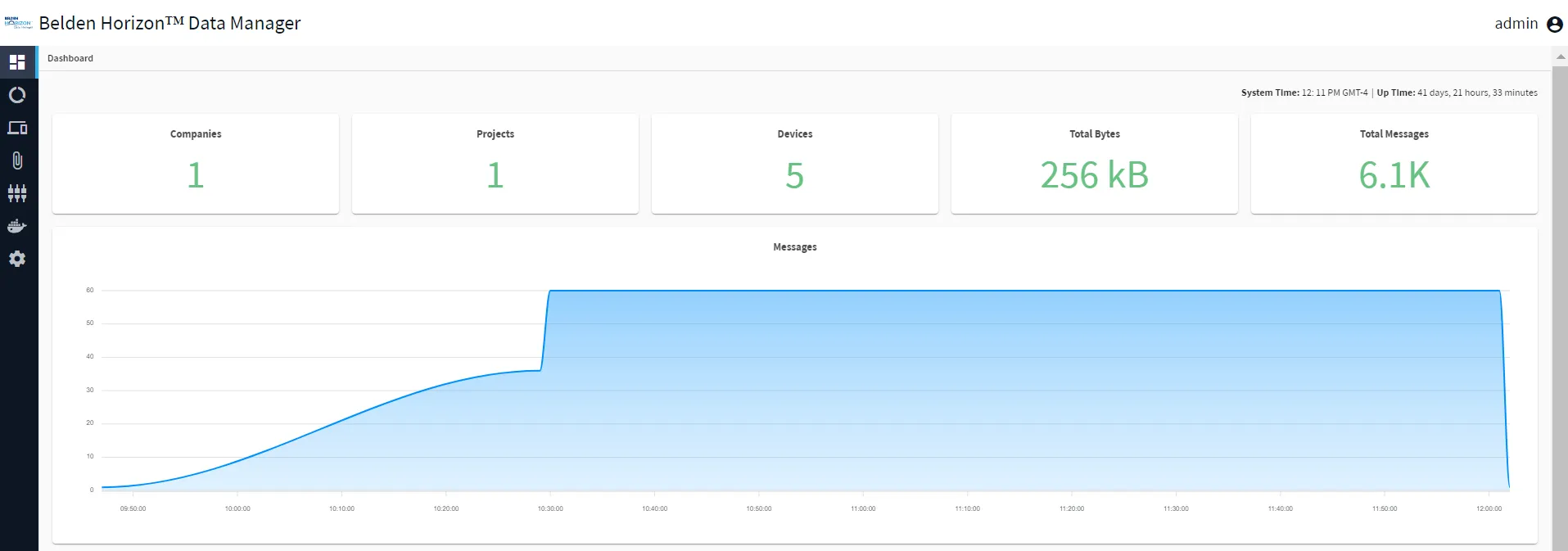Click the scrollbar up arrow
The height and width of the screenshot is (551, 1568).
point(1561,56)
